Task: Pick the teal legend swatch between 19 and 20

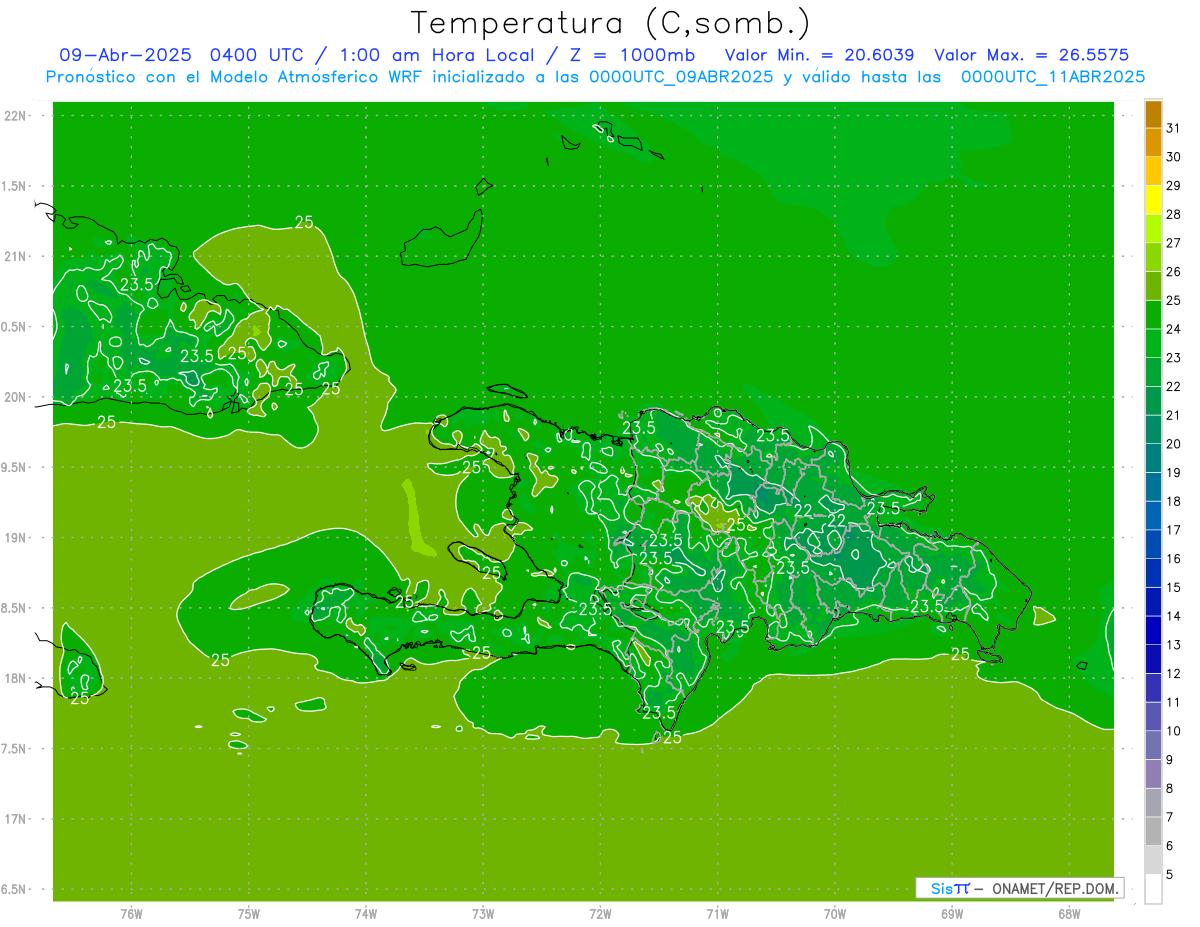Action: (1153, 459)
